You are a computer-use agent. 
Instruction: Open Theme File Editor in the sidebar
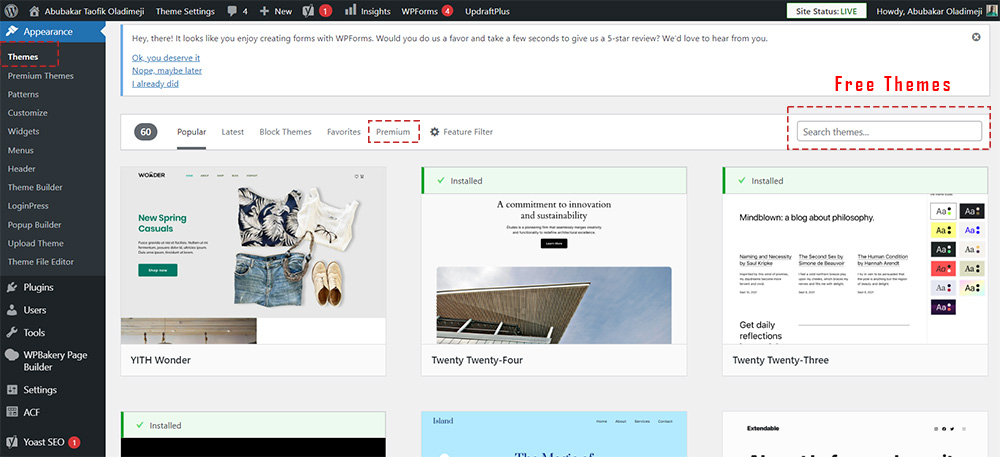click(x=41, y=262)
